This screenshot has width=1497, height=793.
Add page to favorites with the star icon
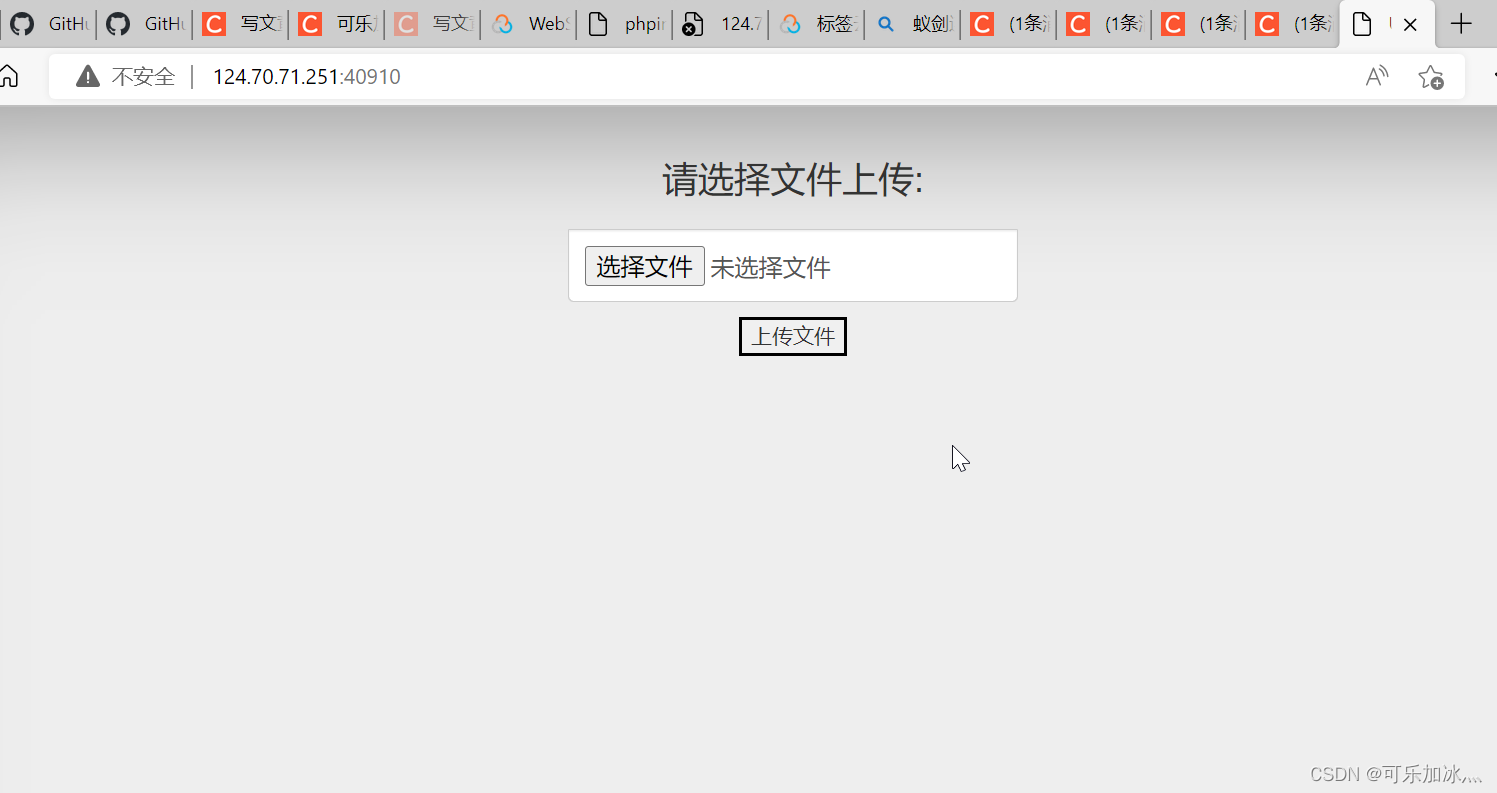[1431, 77]
